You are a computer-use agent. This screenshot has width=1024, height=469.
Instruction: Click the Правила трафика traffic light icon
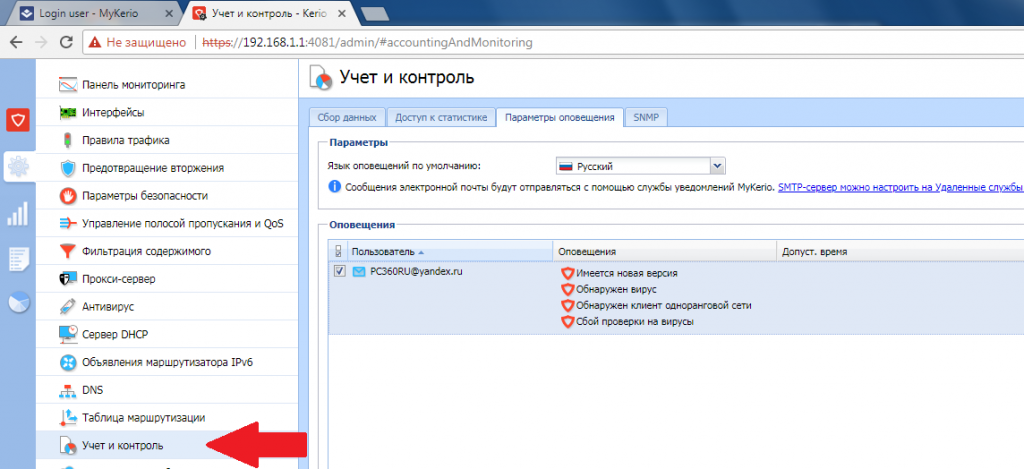click(x=68, y=140)
